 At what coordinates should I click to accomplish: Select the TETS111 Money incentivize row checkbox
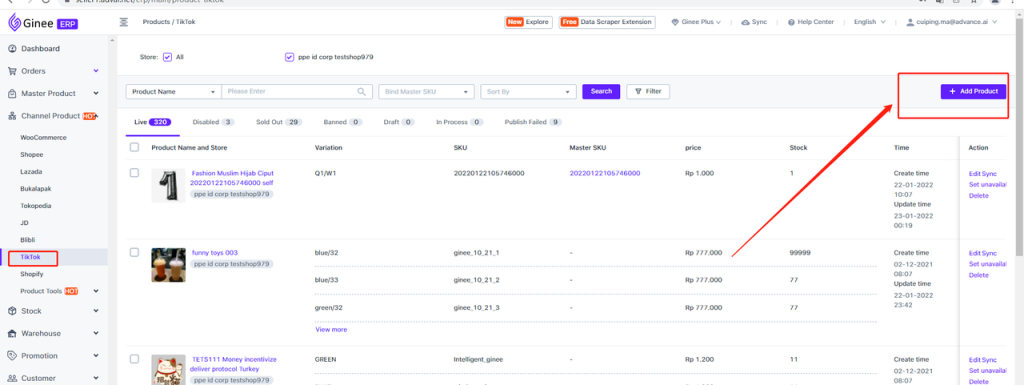coord(135,359)
